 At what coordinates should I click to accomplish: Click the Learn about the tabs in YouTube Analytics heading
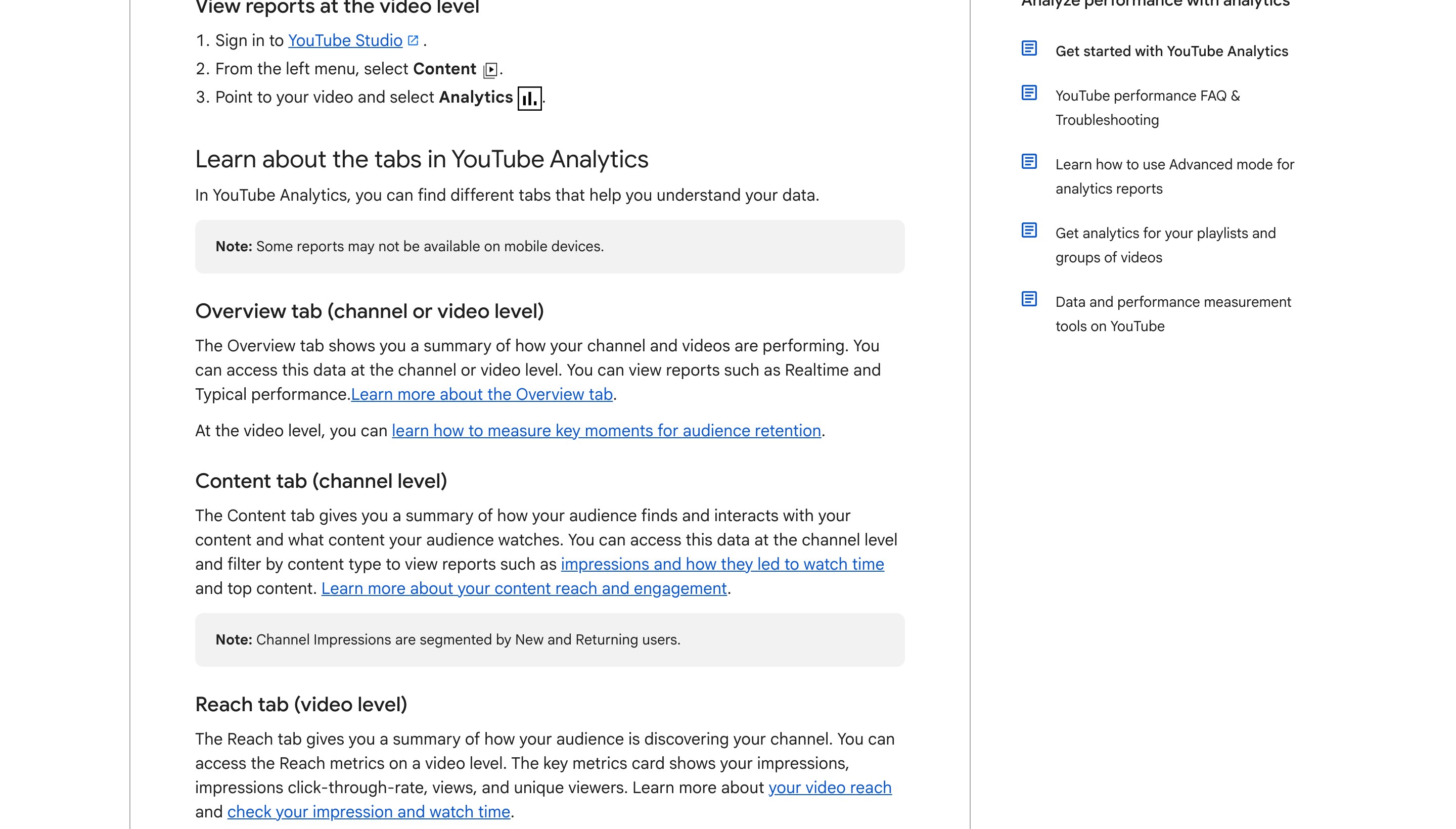[421, 159]
